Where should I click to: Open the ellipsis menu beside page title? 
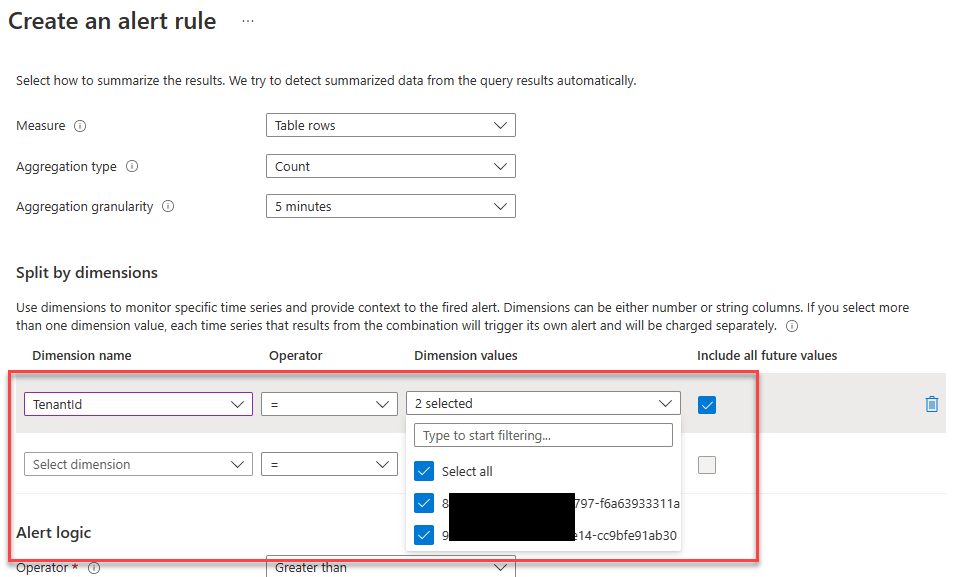pos(248,21)
